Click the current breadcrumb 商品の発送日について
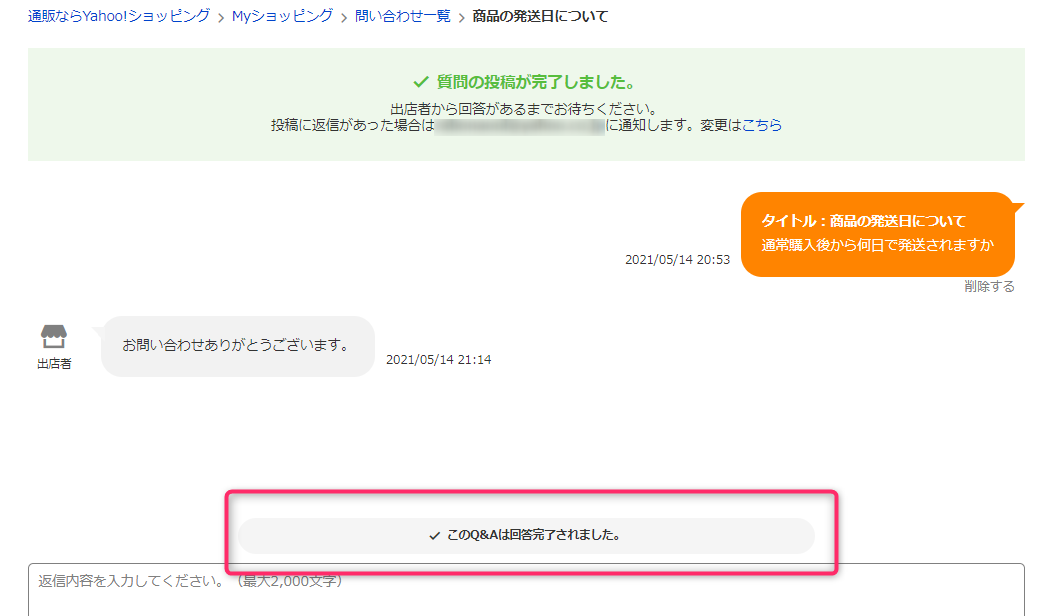1055x616 pixels. point(540,16)
